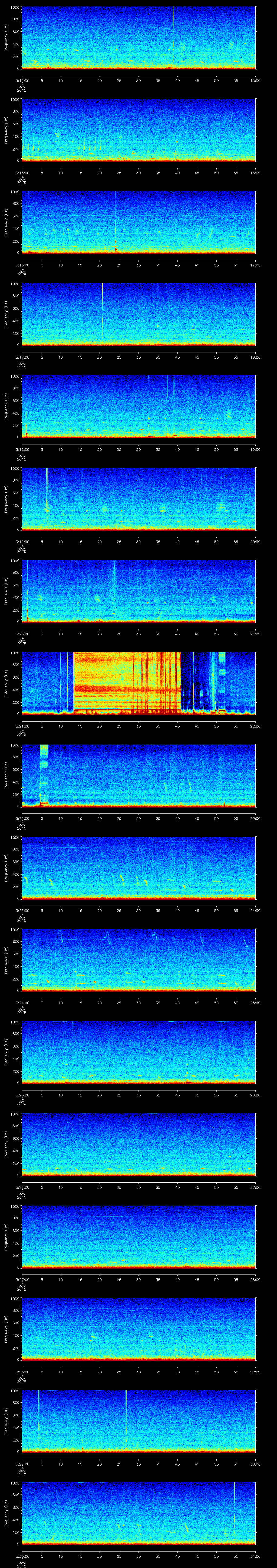
Task: Select the spectrogram panel starting at 3:15:00
Action: click(139, 130)
